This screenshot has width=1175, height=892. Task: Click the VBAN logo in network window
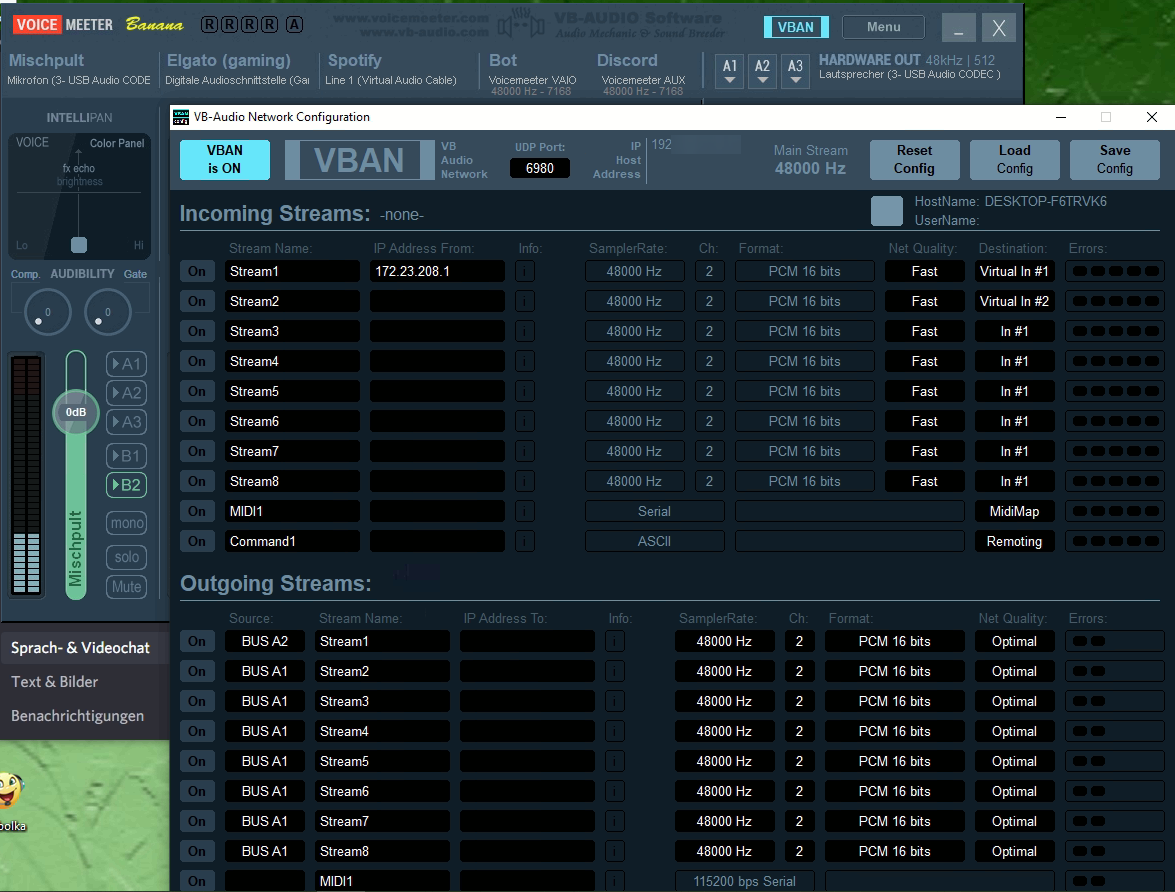pos(360,160)
